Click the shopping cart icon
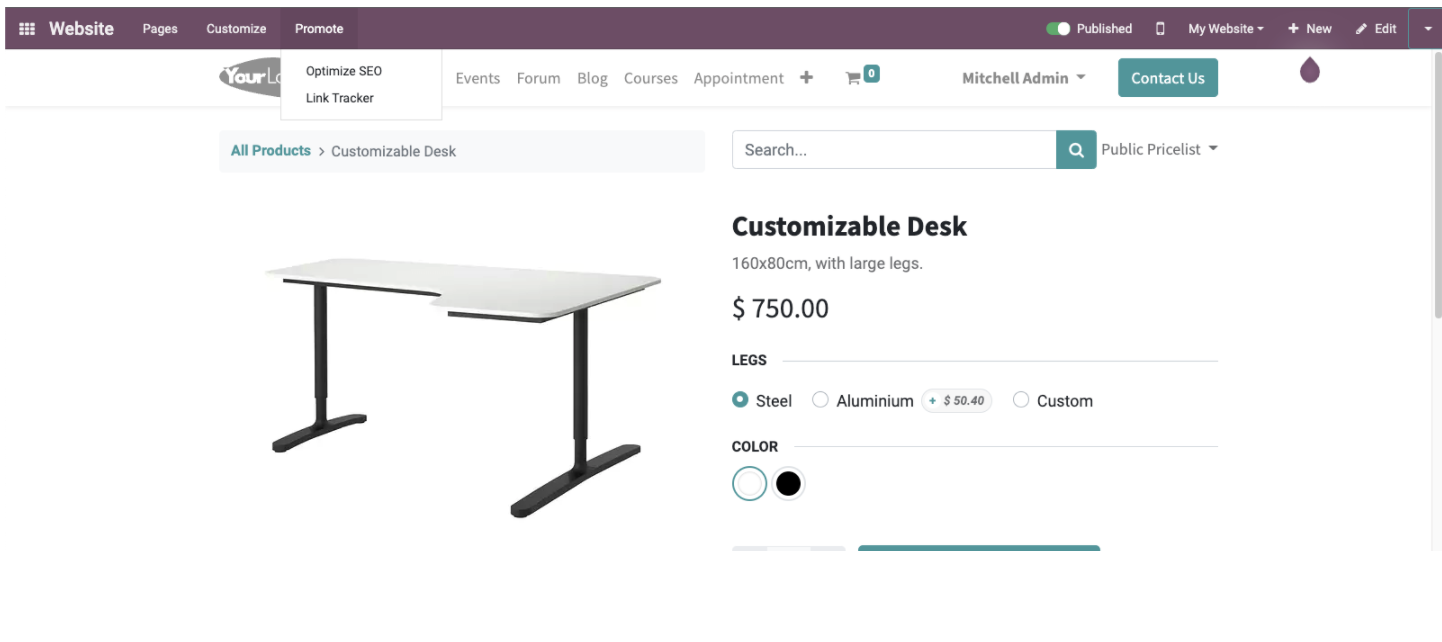 pyautogui.click(x=853, y=78)
